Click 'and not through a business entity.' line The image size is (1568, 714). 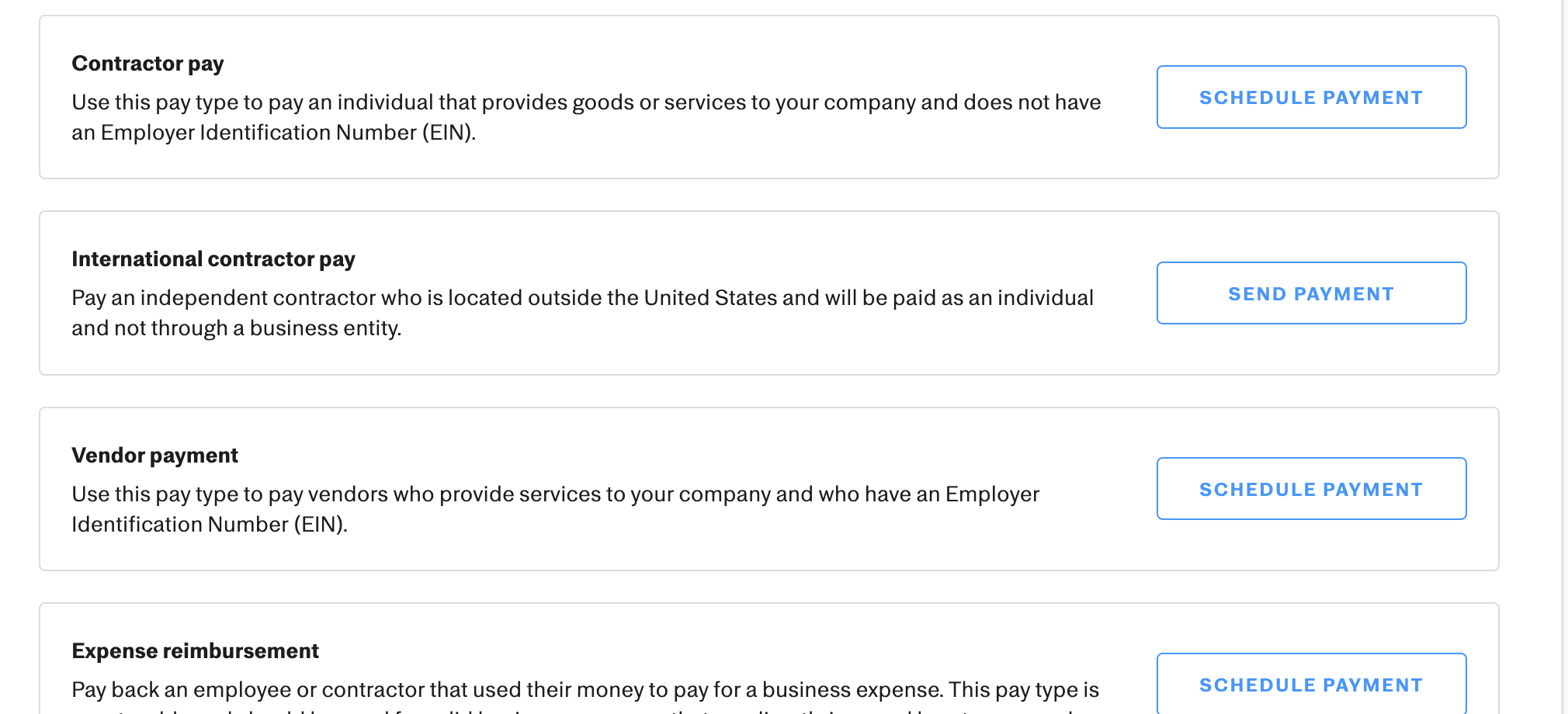click(237, 328)
